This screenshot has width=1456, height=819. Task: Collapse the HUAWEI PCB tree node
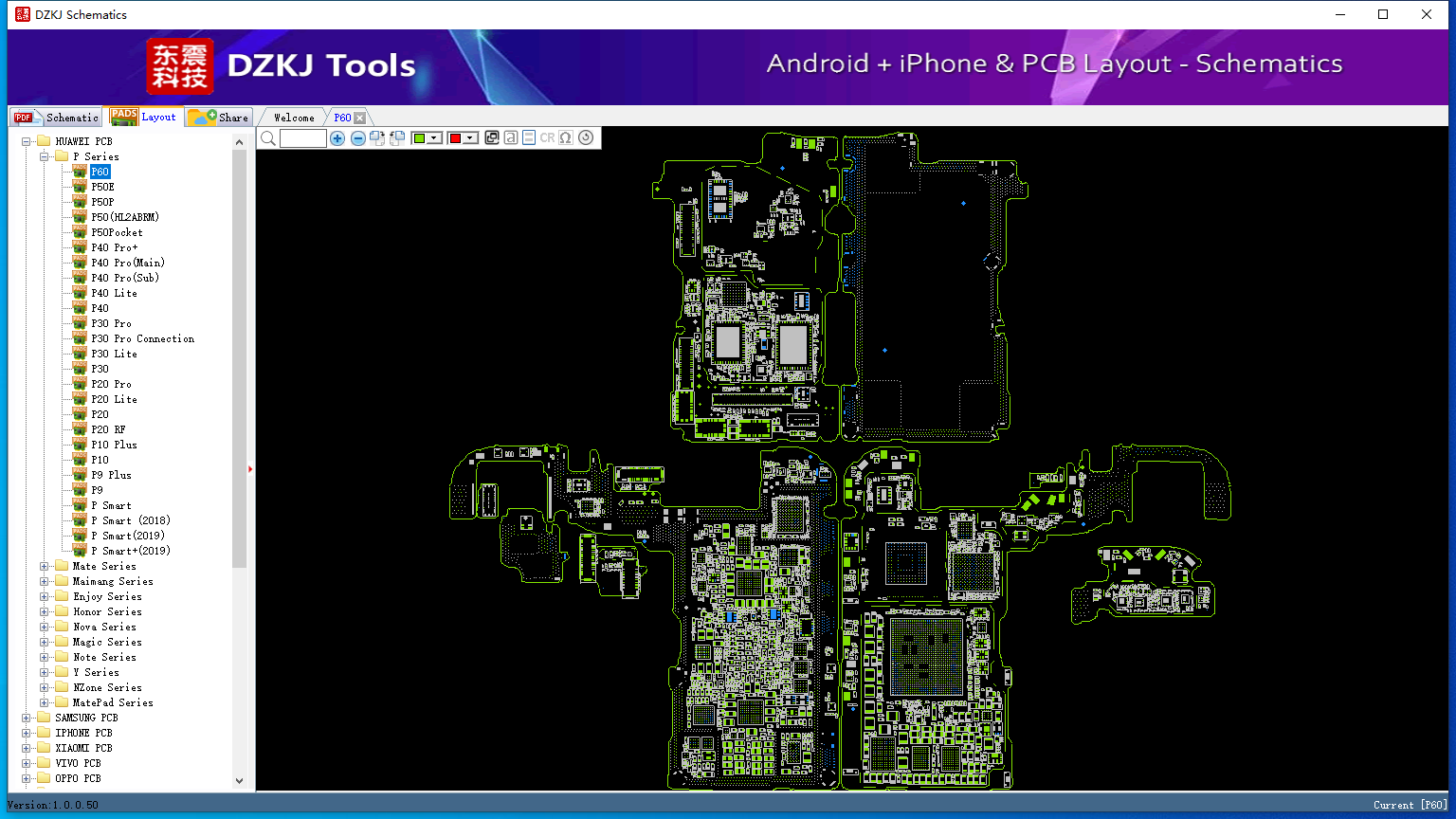point(27,141)
